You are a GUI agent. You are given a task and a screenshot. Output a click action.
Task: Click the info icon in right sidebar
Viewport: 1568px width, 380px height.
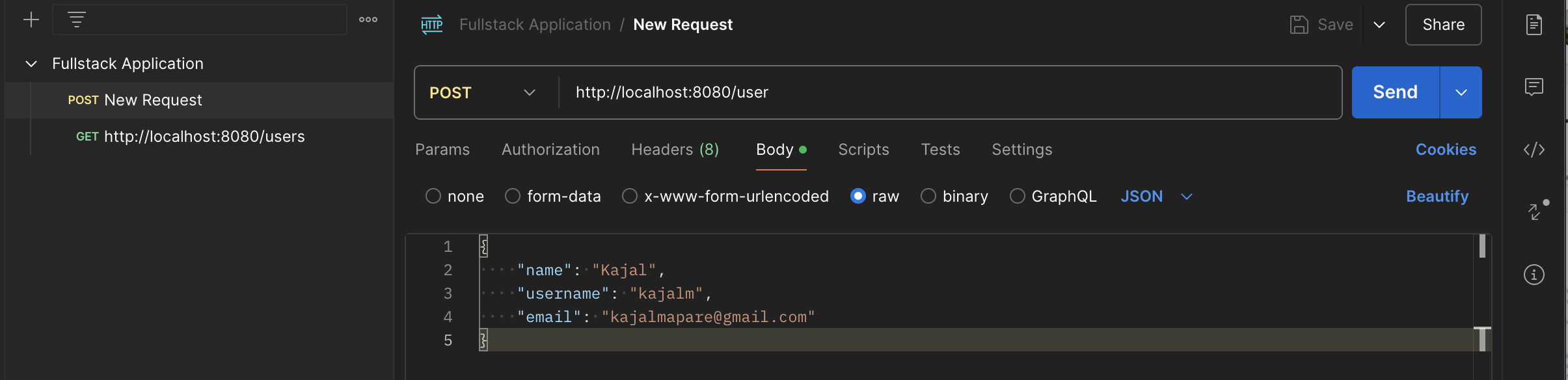[x=1534, y=275]
